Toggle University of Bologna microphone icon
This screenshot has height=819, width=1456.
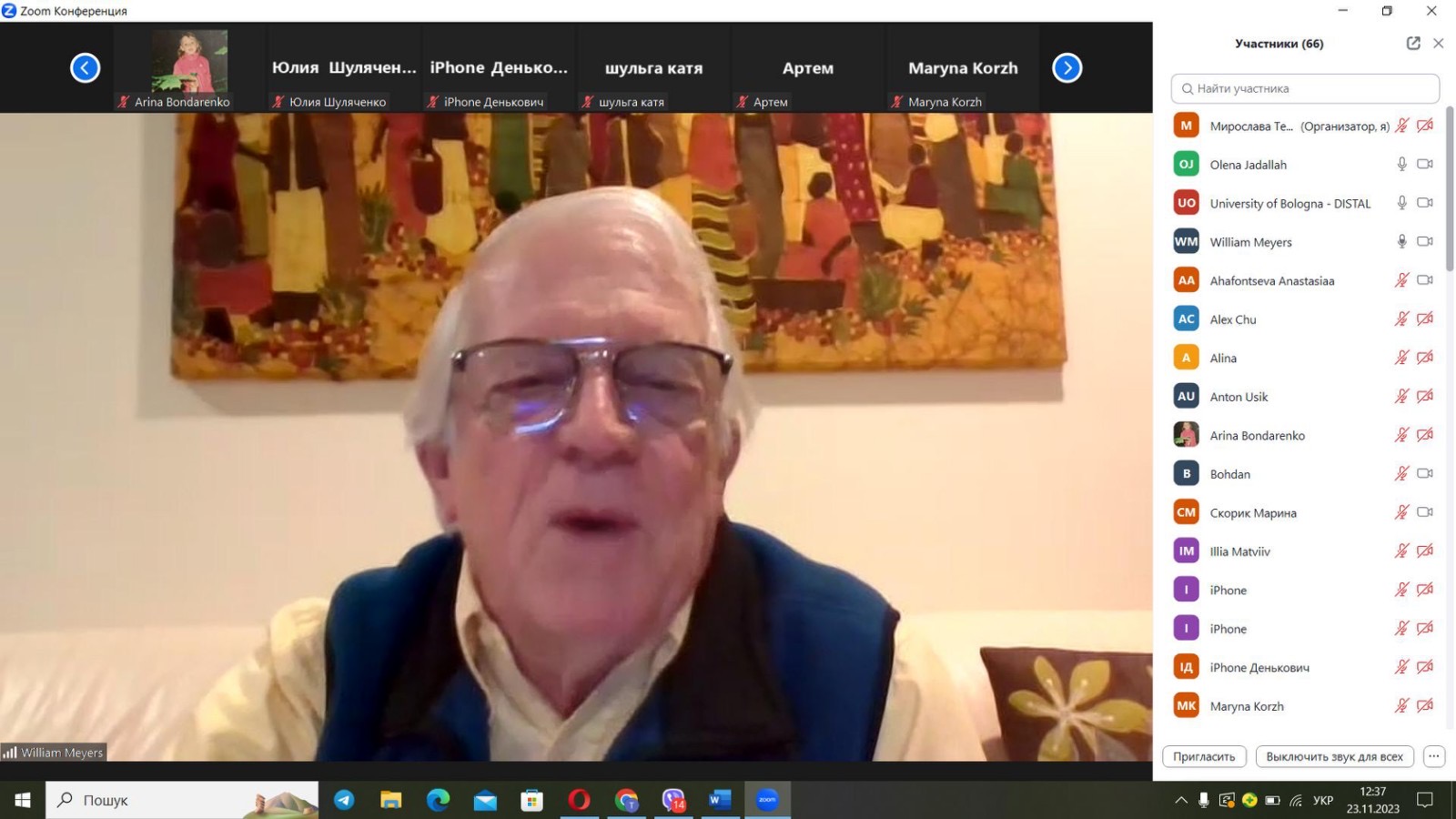(x=1402, y=203)
